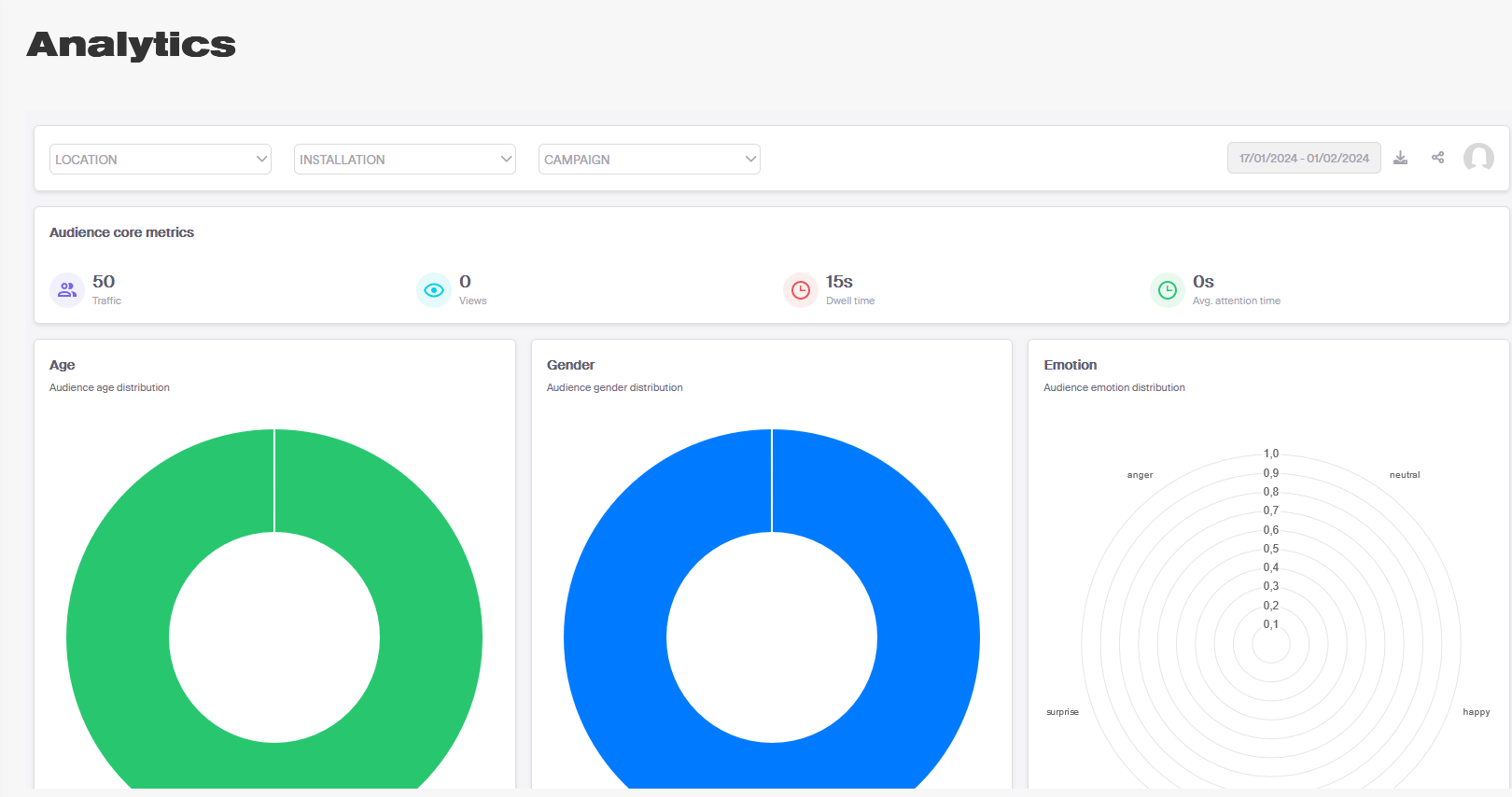Click the download report icon
This screenshot has width=1512, height=797.
[1400, 158]
